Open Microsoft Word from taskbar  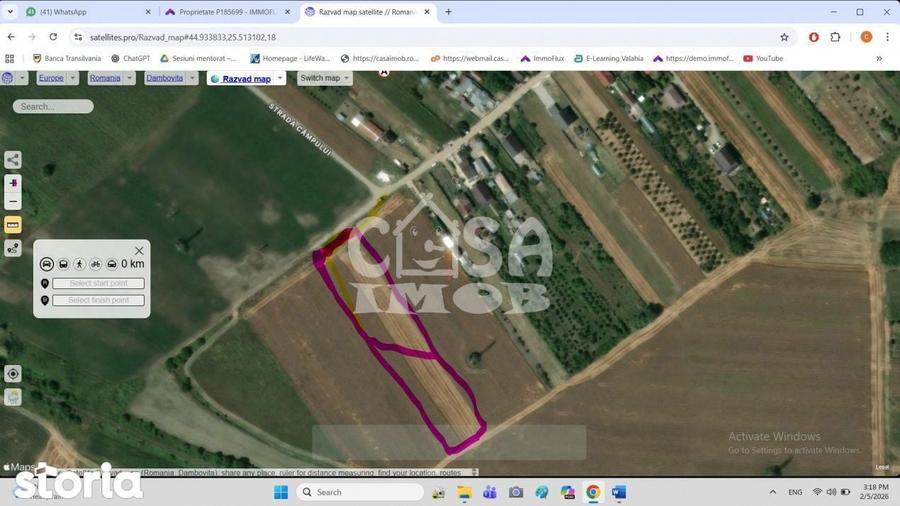[619, 492]
